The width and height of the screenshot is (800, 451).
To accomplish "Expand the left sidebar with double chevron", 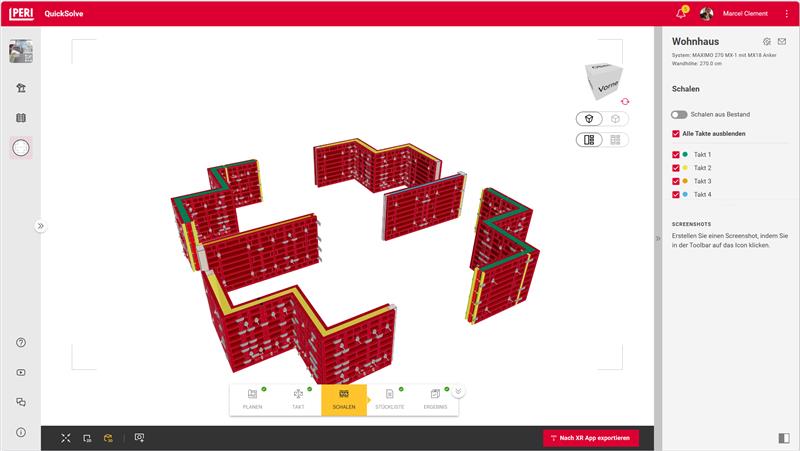I will coord(41,226).
